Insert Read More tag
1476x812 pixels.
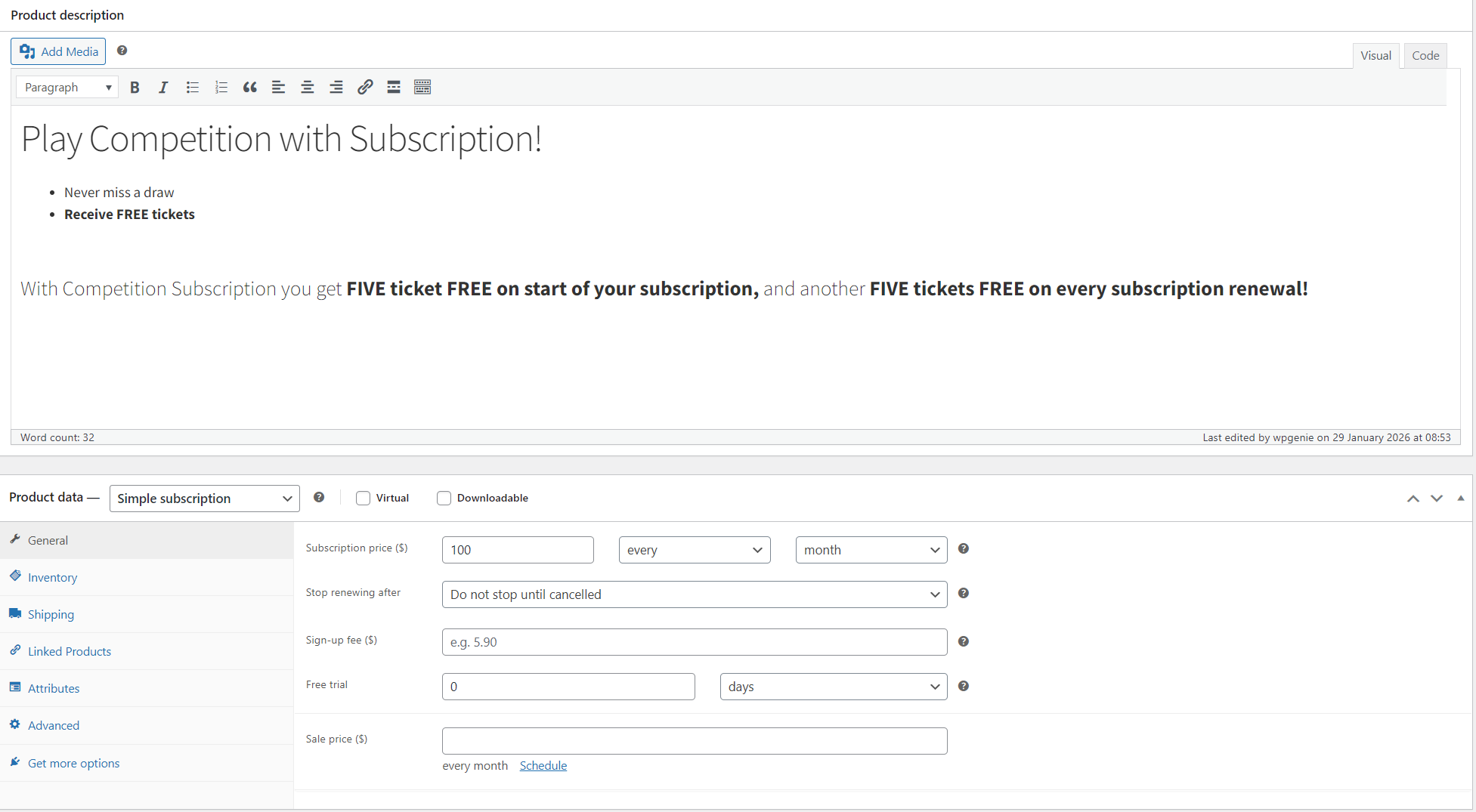[x=394, y=88]
